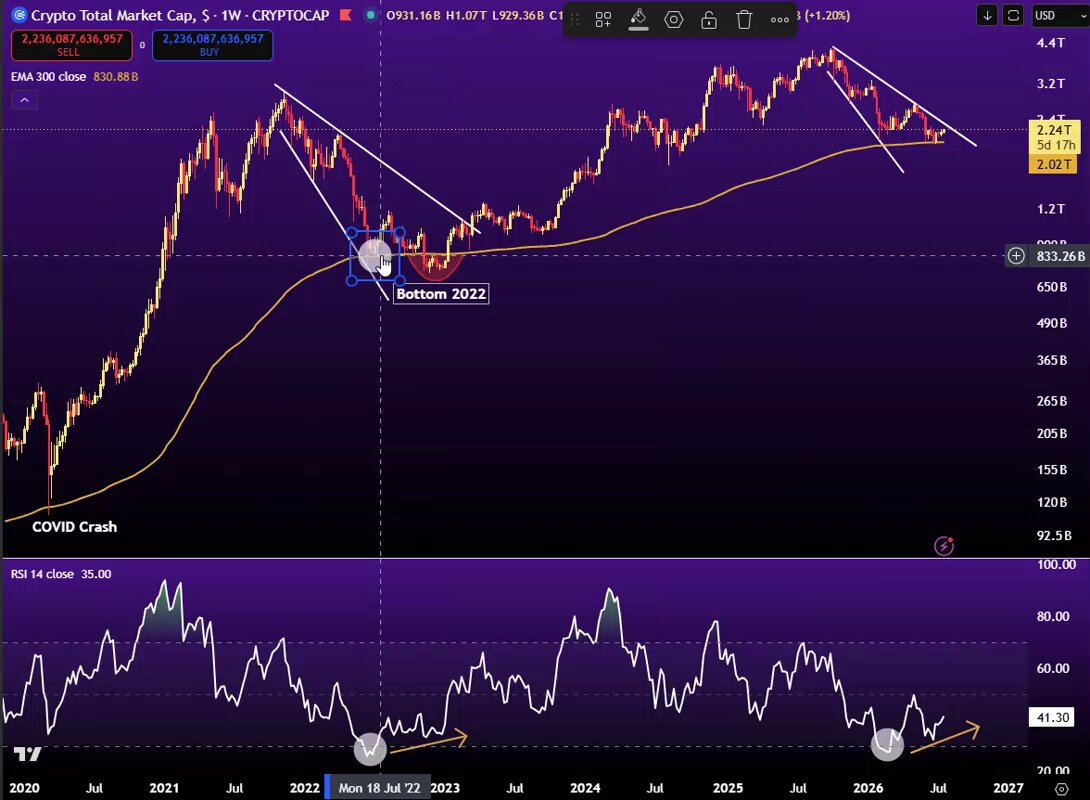Screen dimensions: 1090x800
Task: Click the square bracket icon beside USD
Action: click(x=1014, y=15)
